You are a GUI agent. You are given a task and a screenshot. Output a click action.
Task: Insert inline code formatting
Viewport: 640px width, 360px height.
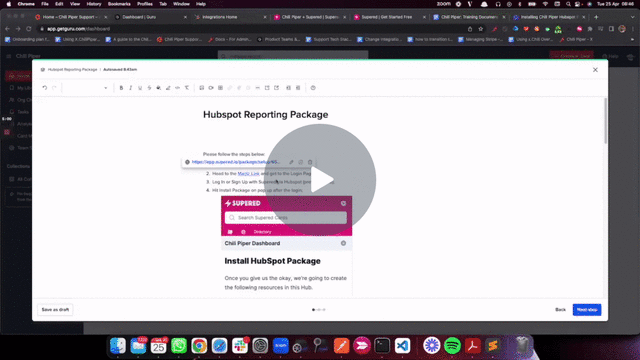click(178, 88)
